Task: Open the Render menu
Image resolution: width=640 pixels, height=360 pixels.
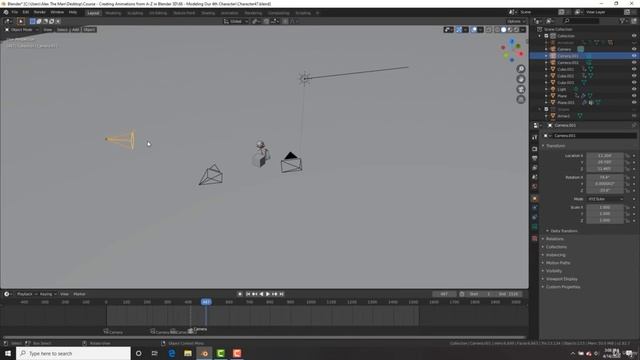Action: click(x=40, y=12)
